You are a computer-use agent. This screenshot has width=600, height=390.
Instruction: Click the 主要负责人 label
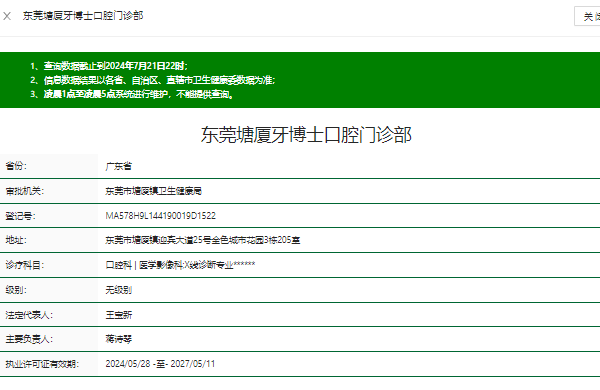click(29, 339)
